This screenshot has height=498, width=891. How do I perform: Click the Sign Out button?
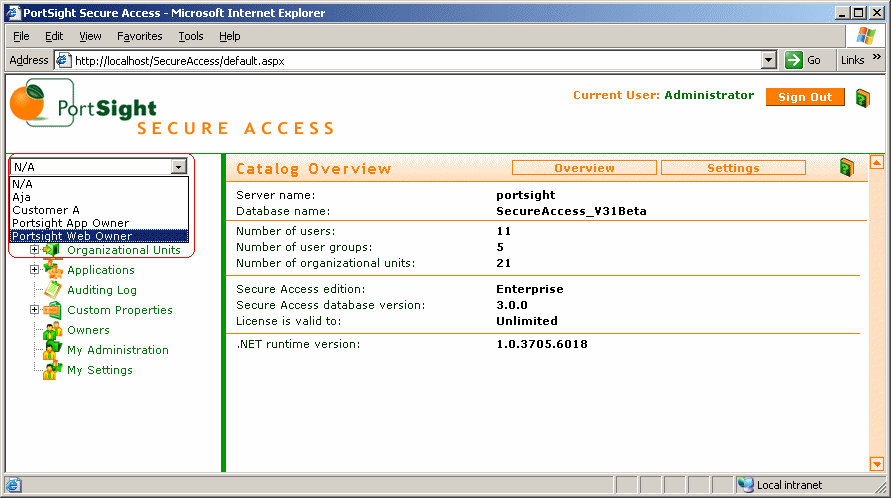pos(805,97)
